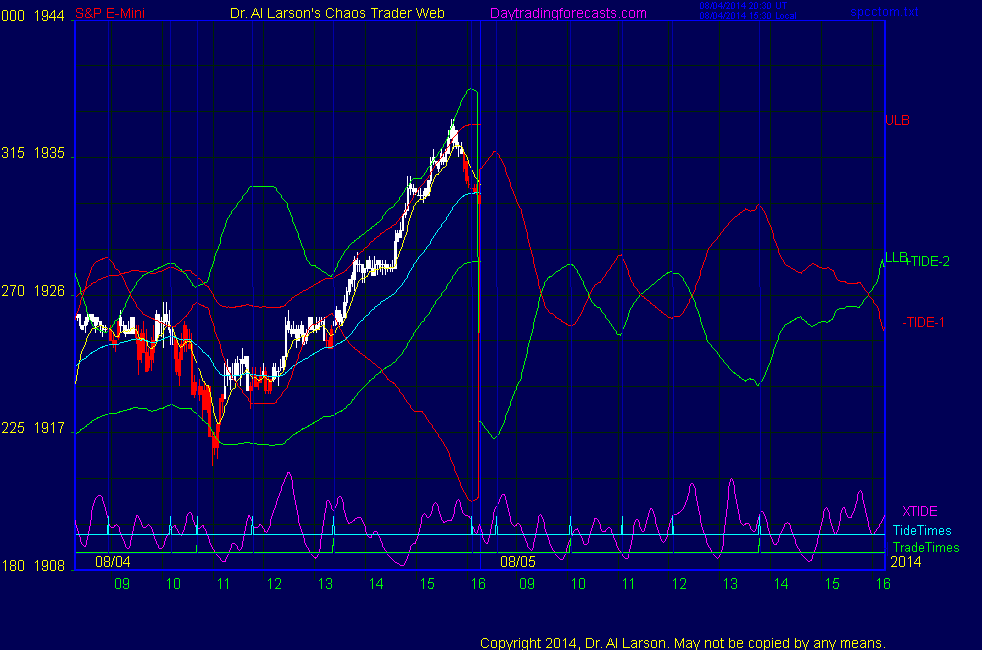The width and height of the screenshot is (982, 650).
Task: Click the magenta XTIDE legend label
Action: (919, 511)
